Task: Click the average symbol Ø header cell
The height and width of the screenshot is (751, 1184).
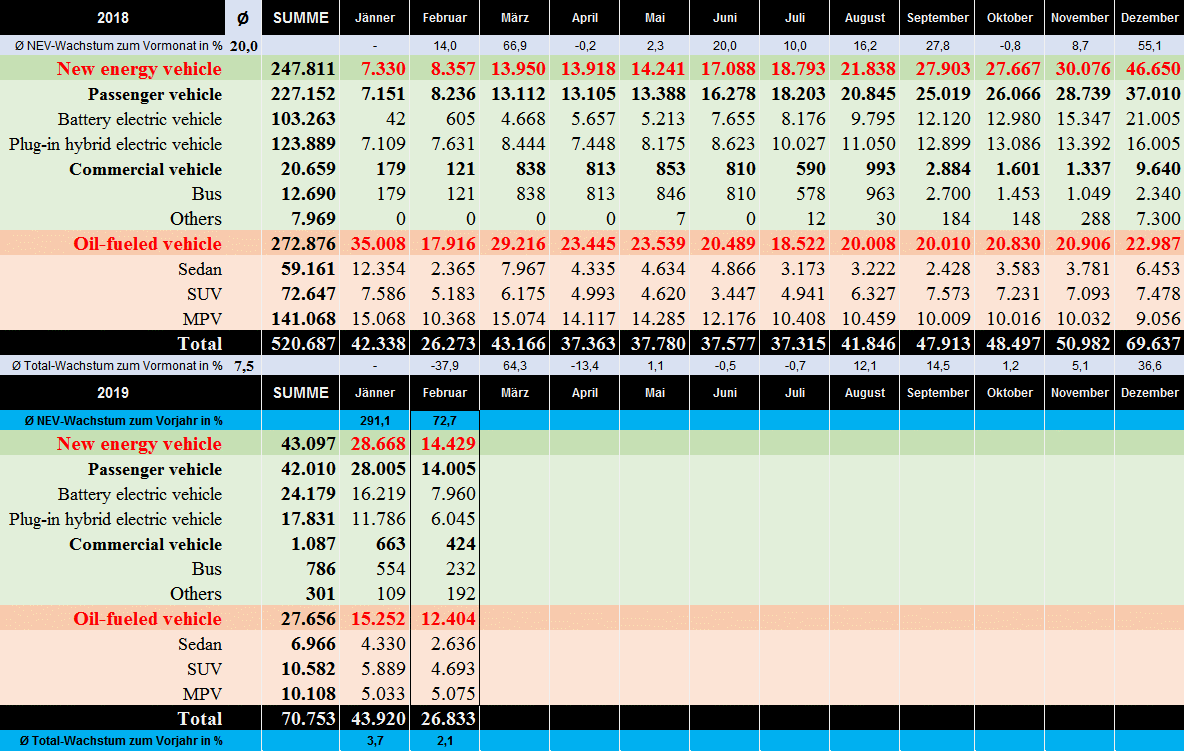Action: [x=243, y=17]
